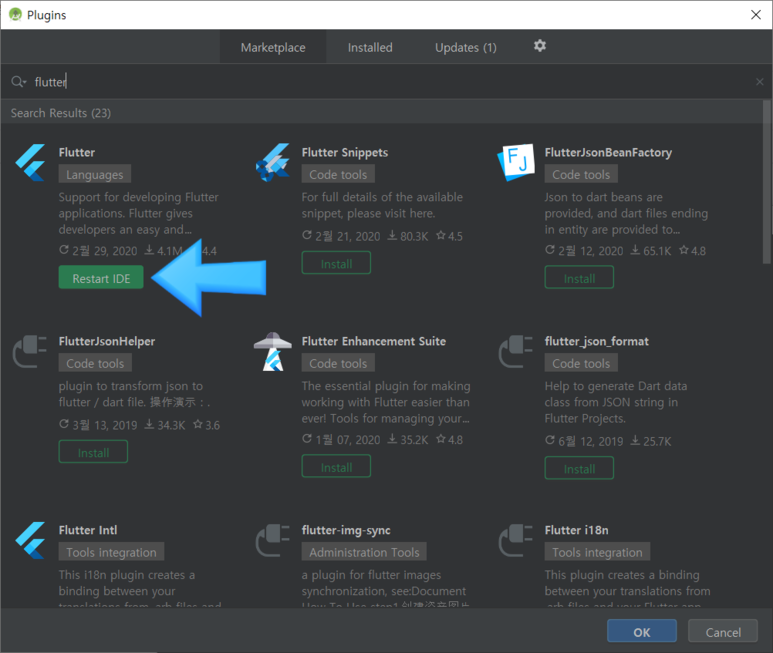Click Tools integration tag under Flutter i18n
Image resolution: width=773 pixels, height=653 pixels.
[x=597, y=552]
